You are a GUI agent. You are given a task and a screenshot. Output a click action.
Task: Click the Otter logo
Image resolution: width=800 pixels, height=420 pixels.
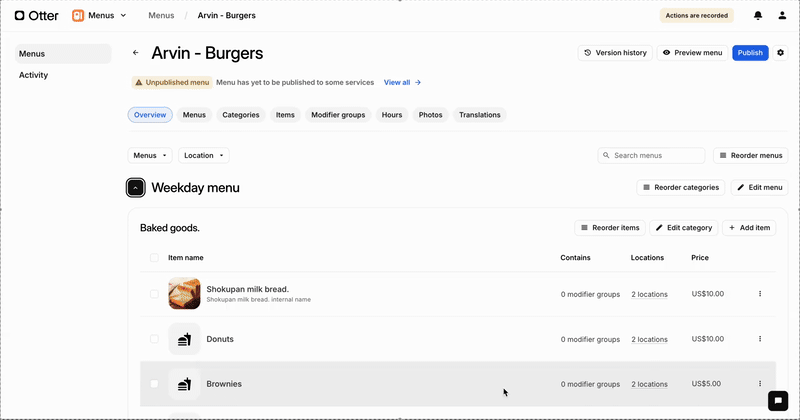[37, 16]
